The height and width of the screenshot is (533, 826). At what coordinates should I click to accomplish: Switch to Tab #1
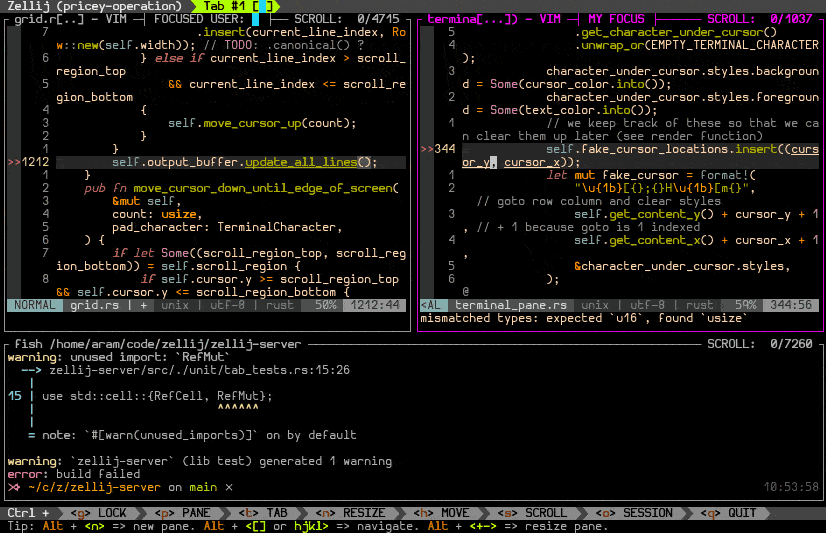[231, 6]
